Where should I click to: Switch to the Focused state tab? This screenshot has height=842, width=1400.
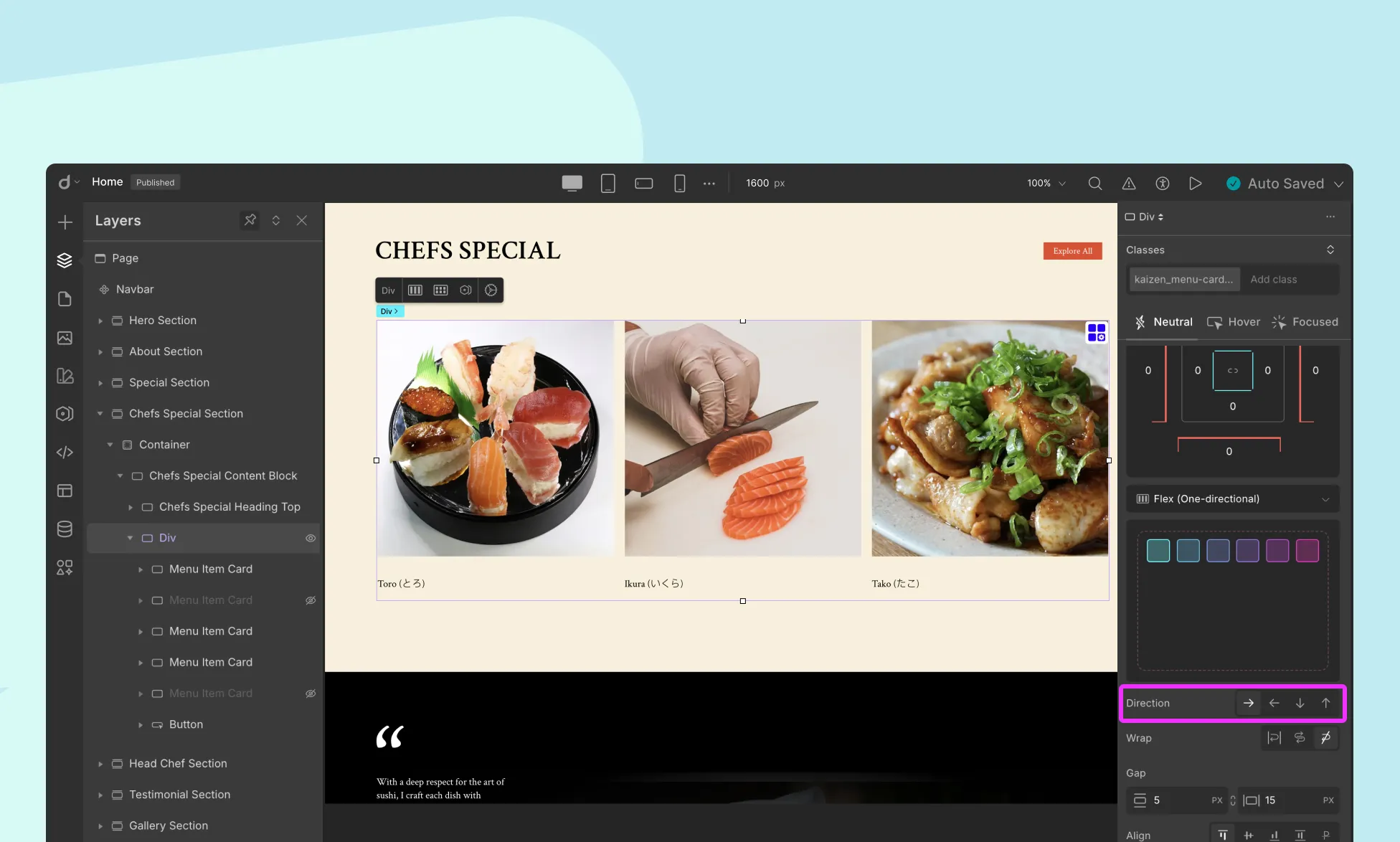(1305, 322)
